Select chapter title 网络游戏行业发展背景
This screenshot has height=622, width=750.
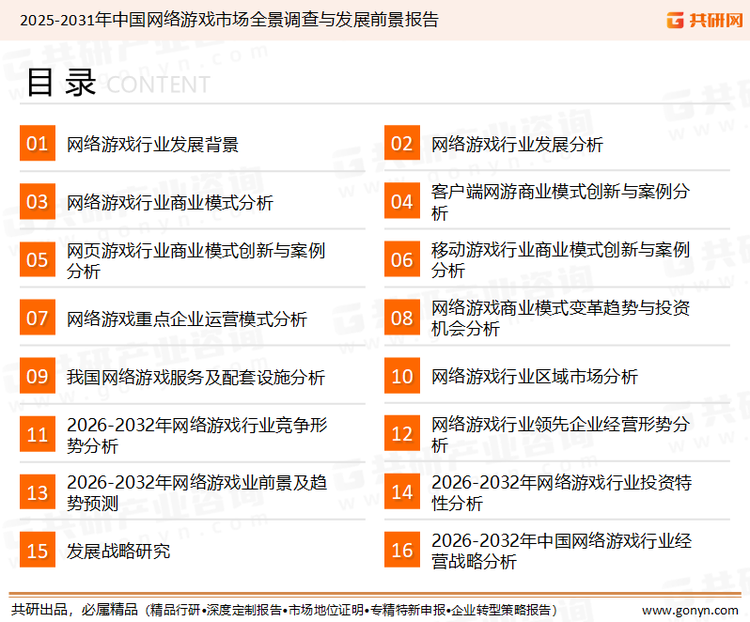click(153, 144)
